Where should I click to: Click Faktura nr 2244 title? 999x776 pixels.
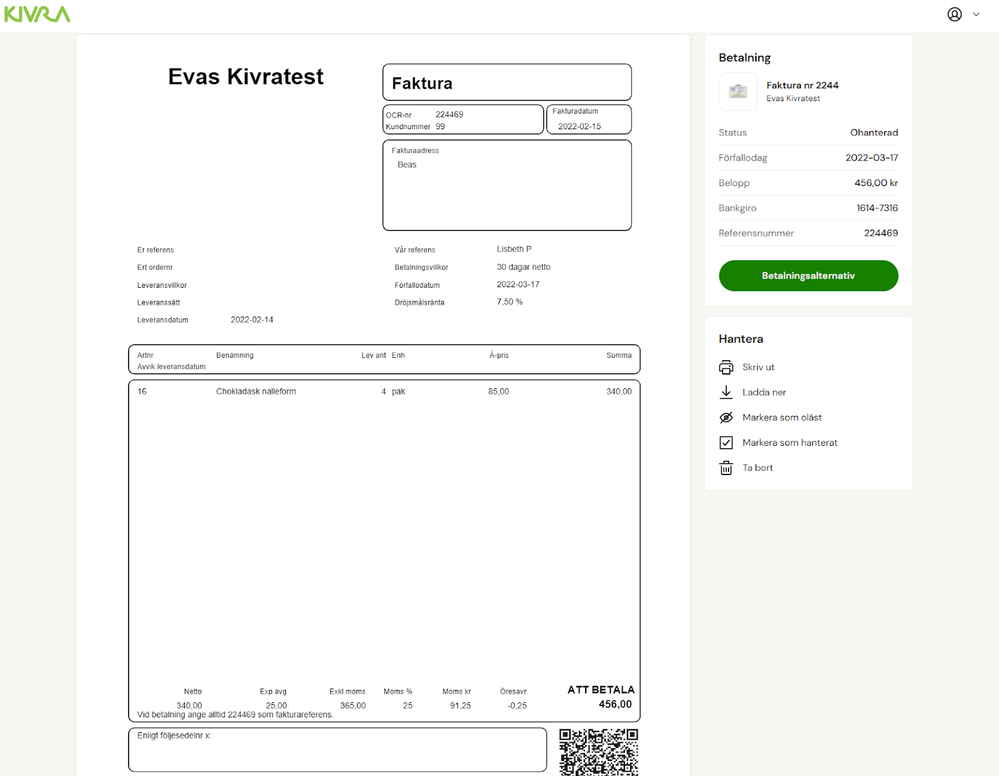(x=802, y=85)
